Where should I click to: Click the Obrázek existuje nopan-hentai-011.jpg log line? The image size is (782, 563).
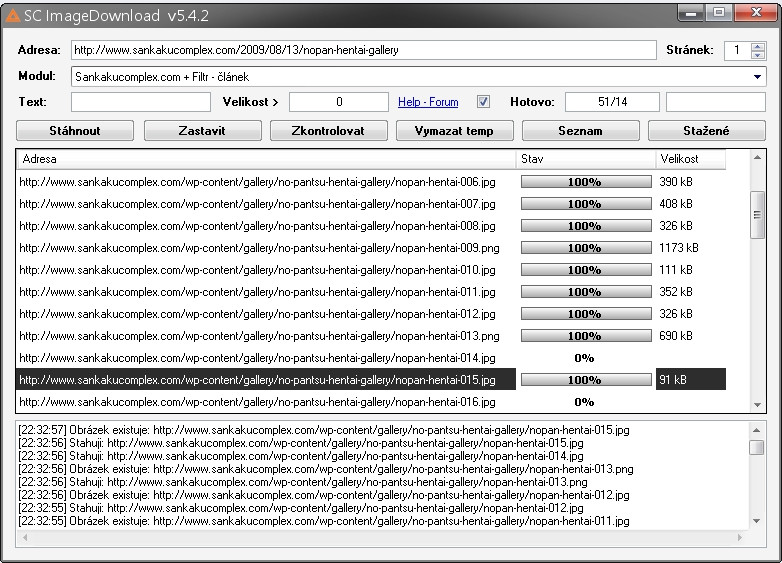324,521
